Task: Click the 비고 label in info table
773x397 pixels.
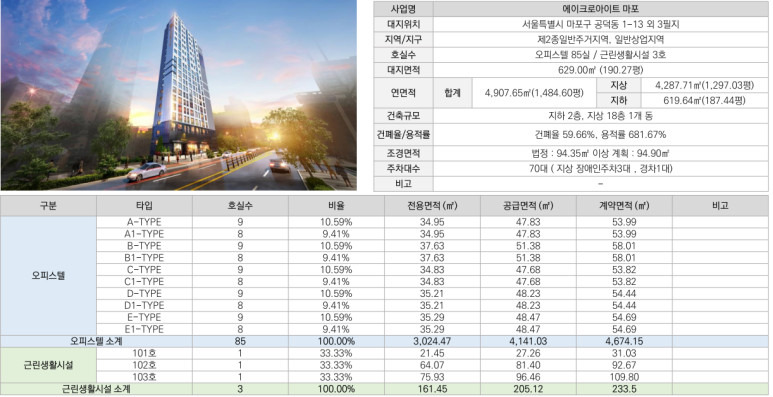Action: click(x=403, y=184)
